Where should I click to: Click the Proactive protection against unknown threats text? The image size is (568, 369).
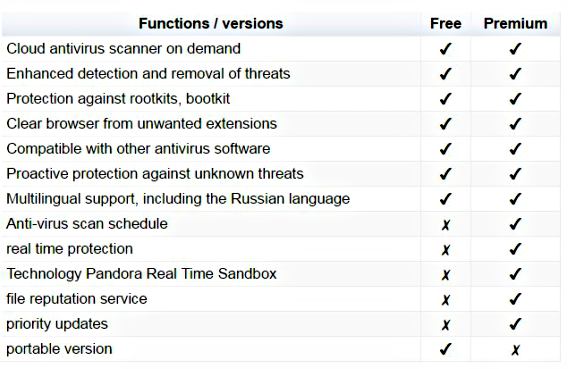click(x=155, y=174)
